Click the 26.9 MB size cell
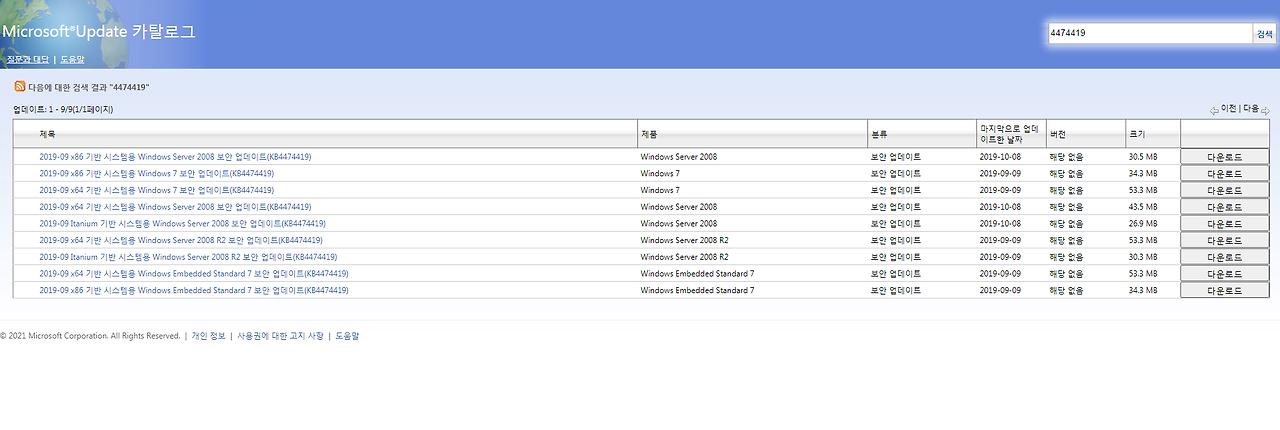Viewport: 1280px width, 430px height. 1143,223
